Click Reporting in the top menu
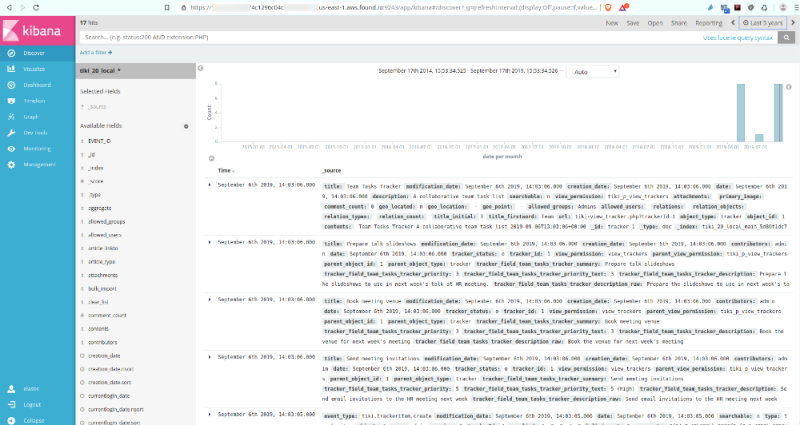This screenshot has height=425, width=800. click(x=709, y=23)
